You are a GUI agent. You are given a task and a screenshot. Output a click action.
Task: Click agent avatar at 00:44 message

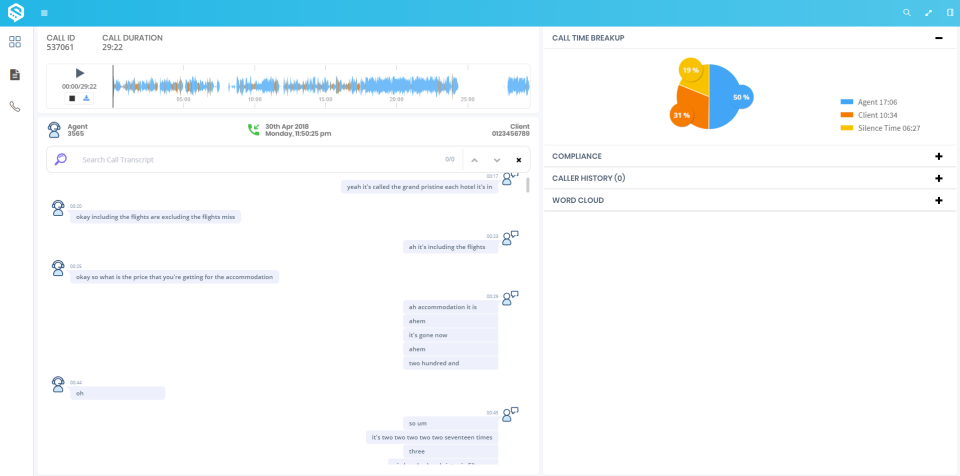(x=58, y=384)
